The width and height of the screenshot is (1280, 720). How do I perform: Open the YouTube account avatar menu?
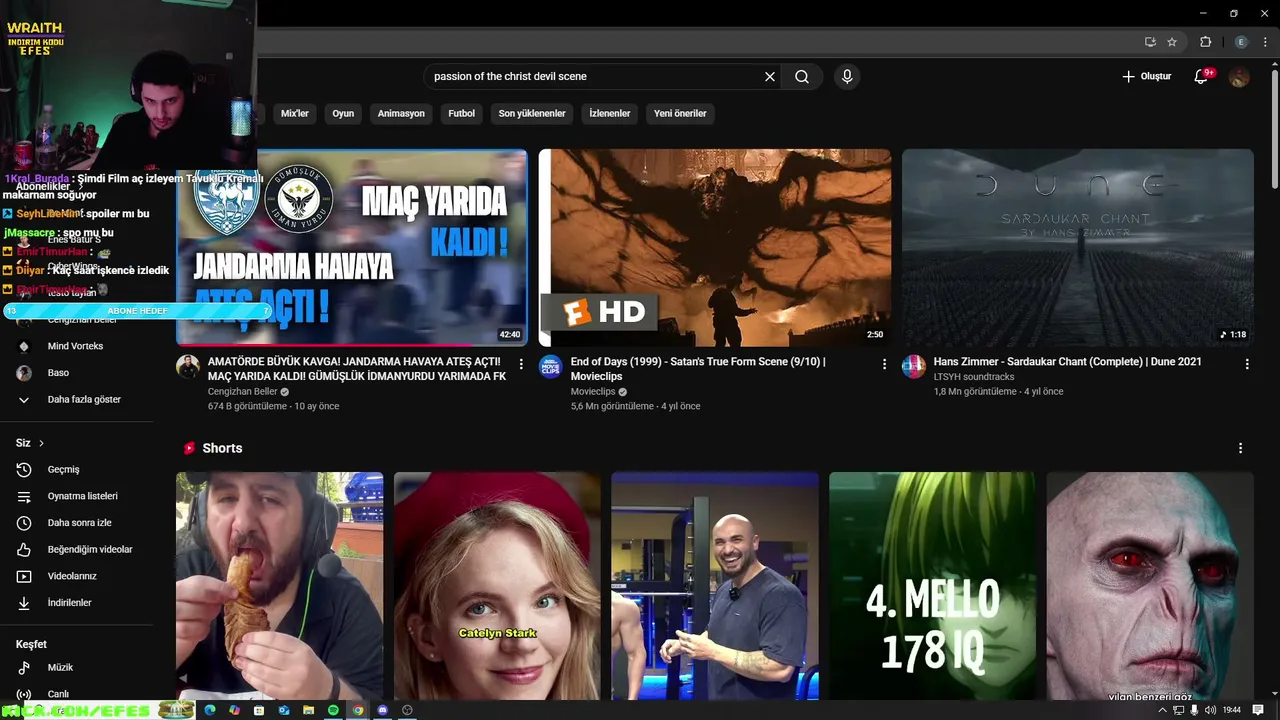pyautogui.click(x=1239, y=76)
